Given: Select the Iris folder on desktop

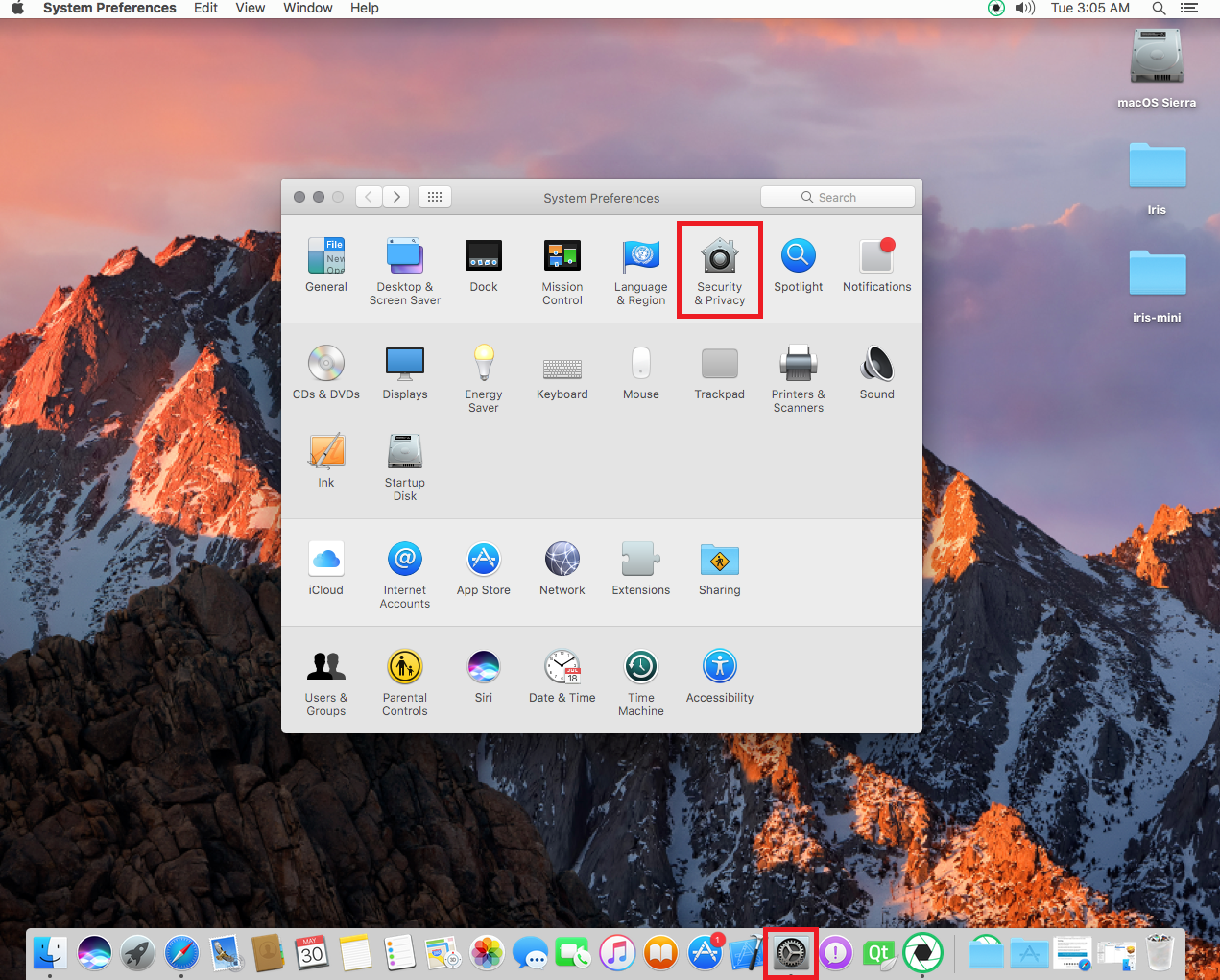Looking at the screenshot, I should click(x=1157, y=178).
